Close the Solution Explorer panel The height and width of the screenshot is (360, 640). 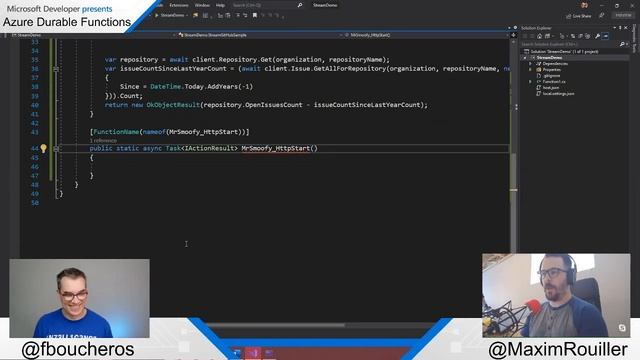(626, 28)
